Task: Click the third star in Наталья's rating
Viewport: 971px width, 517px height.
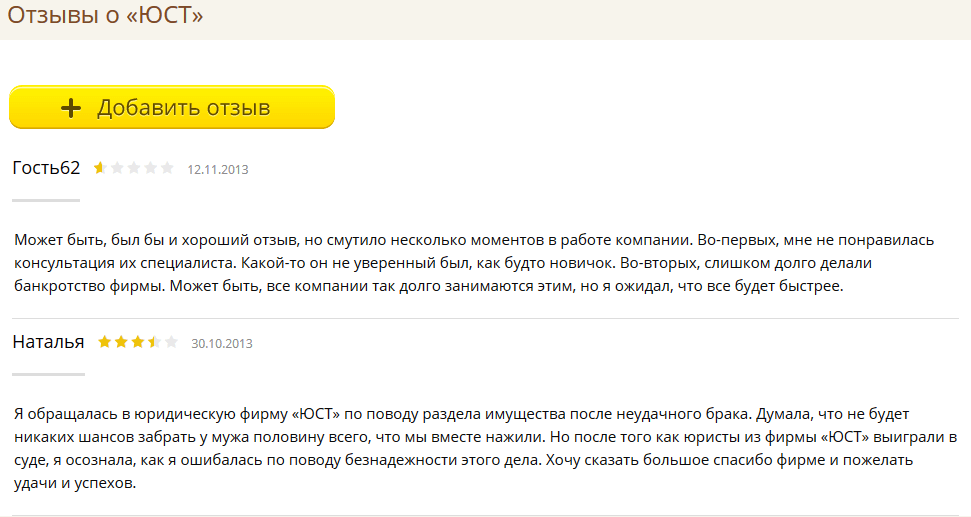Action: coord(138,342)
